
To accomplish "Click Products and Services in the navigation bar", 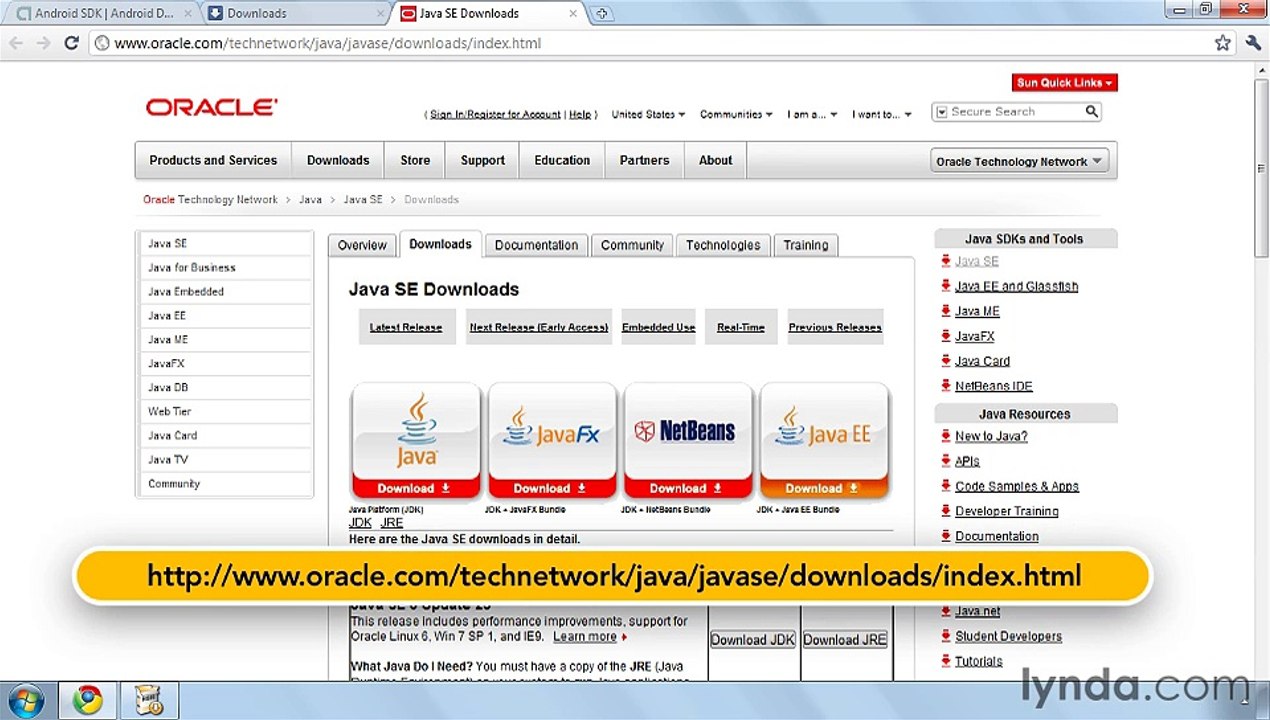I will [x=213, y=160].
